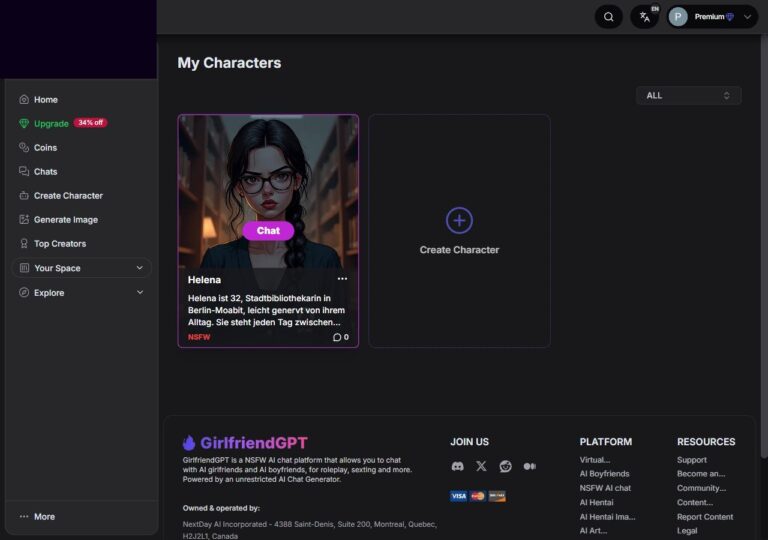This screenshot has height=540, width=768.
Task: Open the AI Hentai Ima... footer link
Action: click(x=607, y=516)
